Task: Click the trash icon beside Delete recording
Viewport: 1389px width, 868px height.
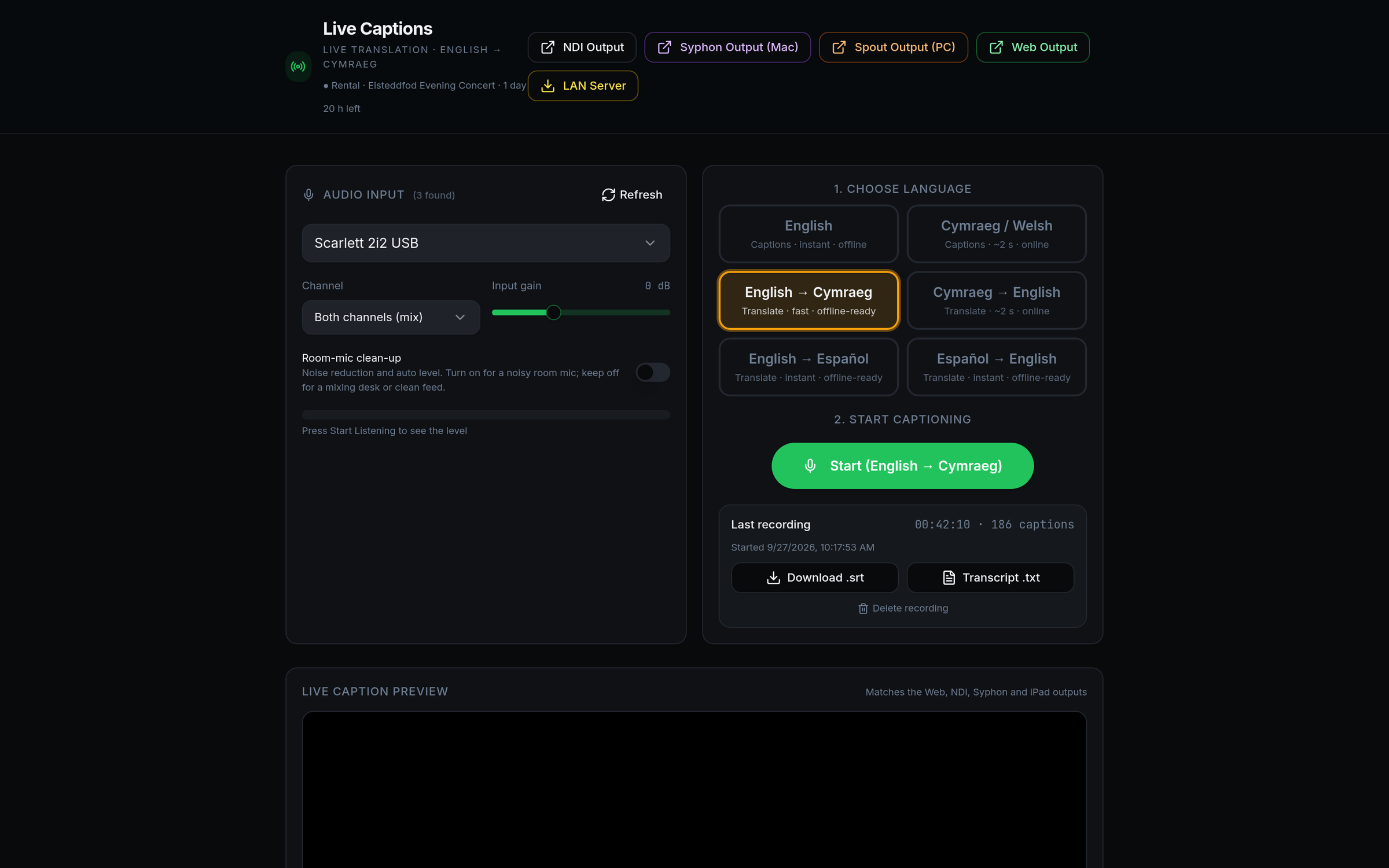Action: coord(863,608)
